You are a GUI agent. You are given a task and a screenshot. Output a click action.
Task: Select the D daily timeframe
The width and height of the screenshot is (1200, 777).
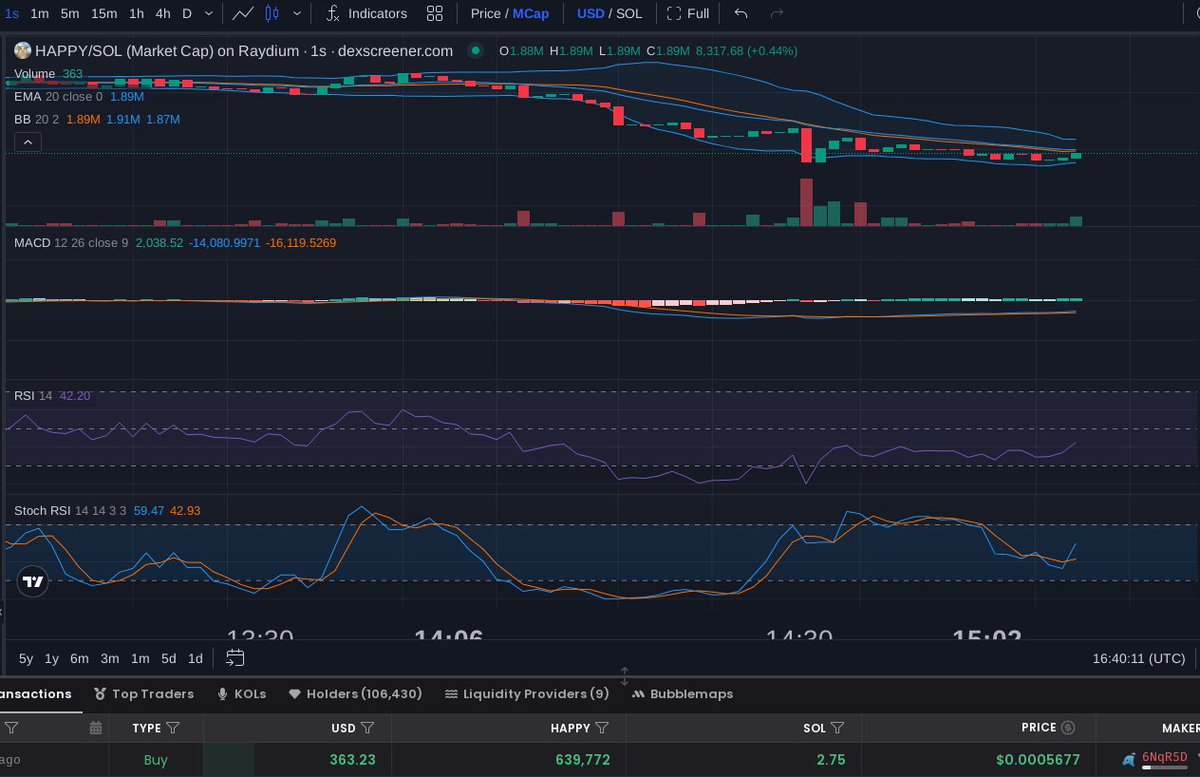tap(186, 13)
